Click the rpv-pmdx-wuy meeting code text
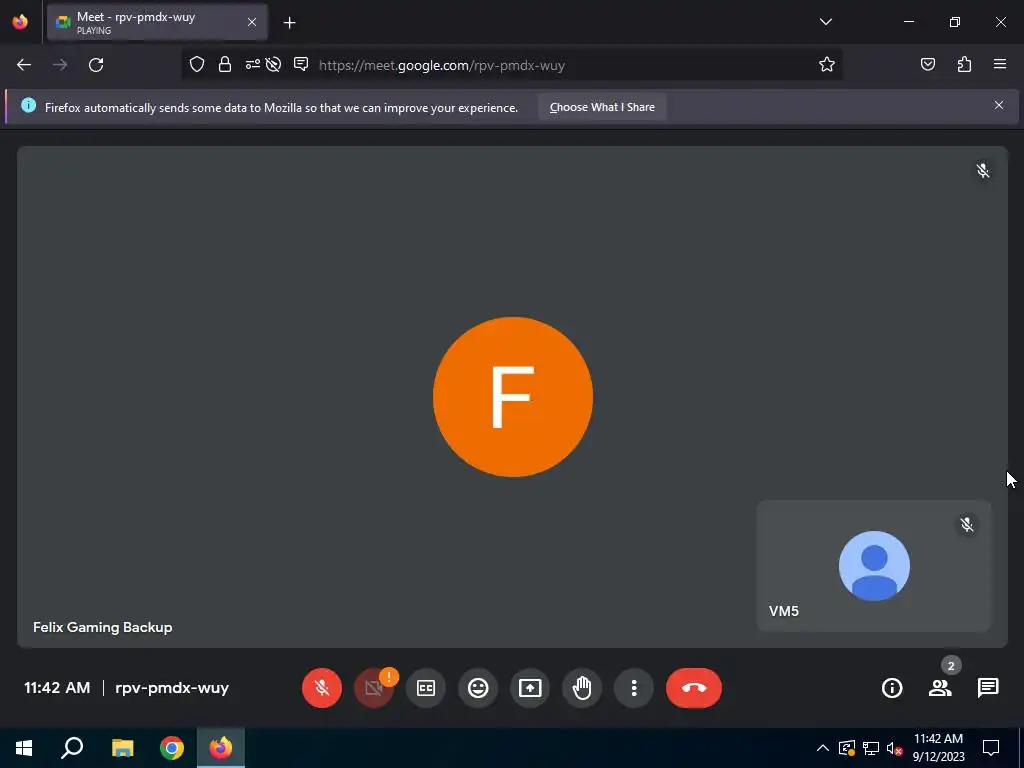 pos(172,688)
